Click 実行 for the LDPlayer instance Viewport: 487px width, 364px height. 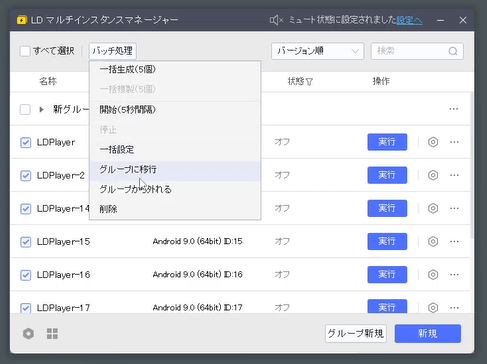pyautogui.click(x=387, y=142)
